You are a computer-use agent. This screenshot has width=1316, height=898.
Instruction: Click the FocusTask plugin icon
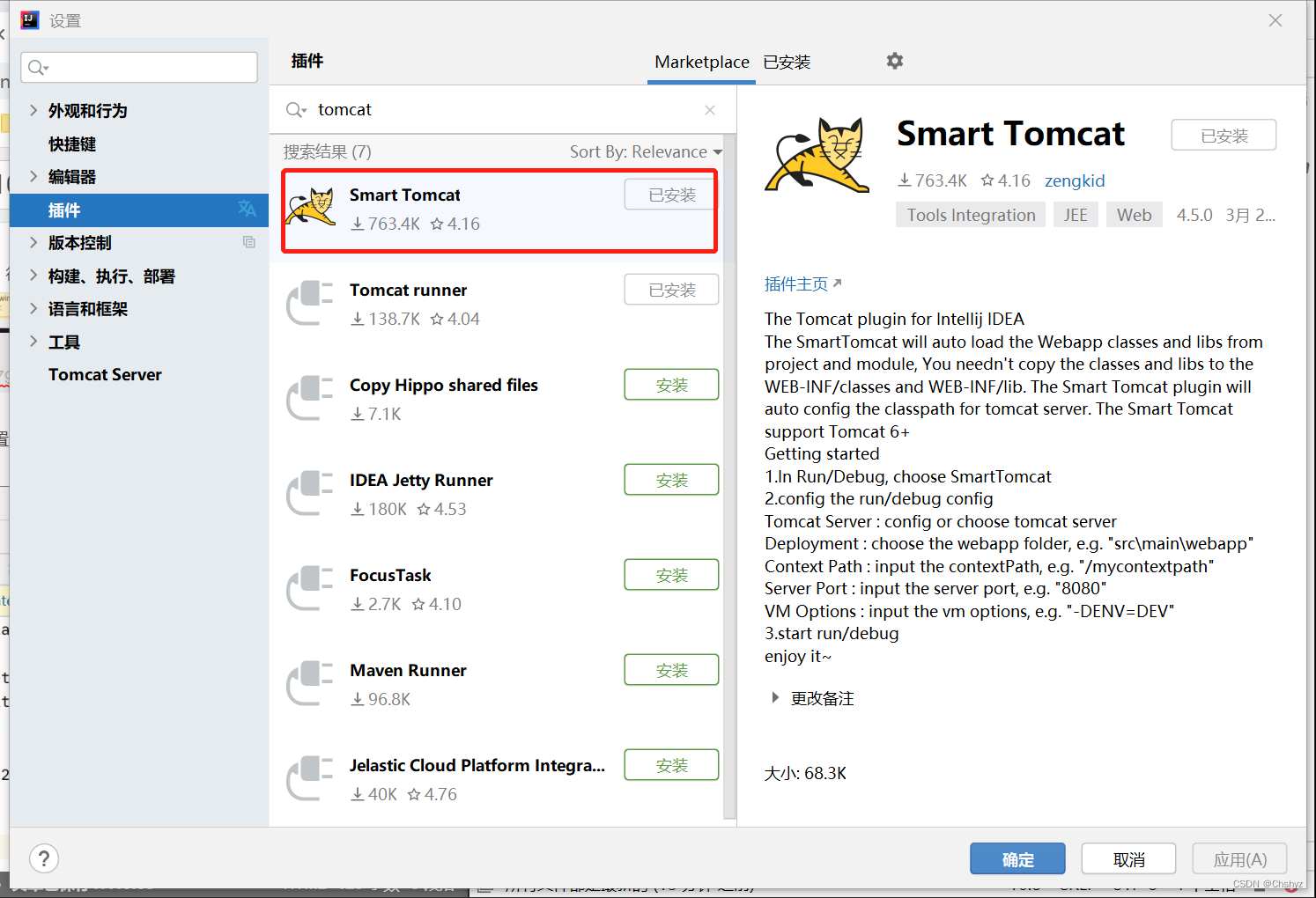pos(310,588)
